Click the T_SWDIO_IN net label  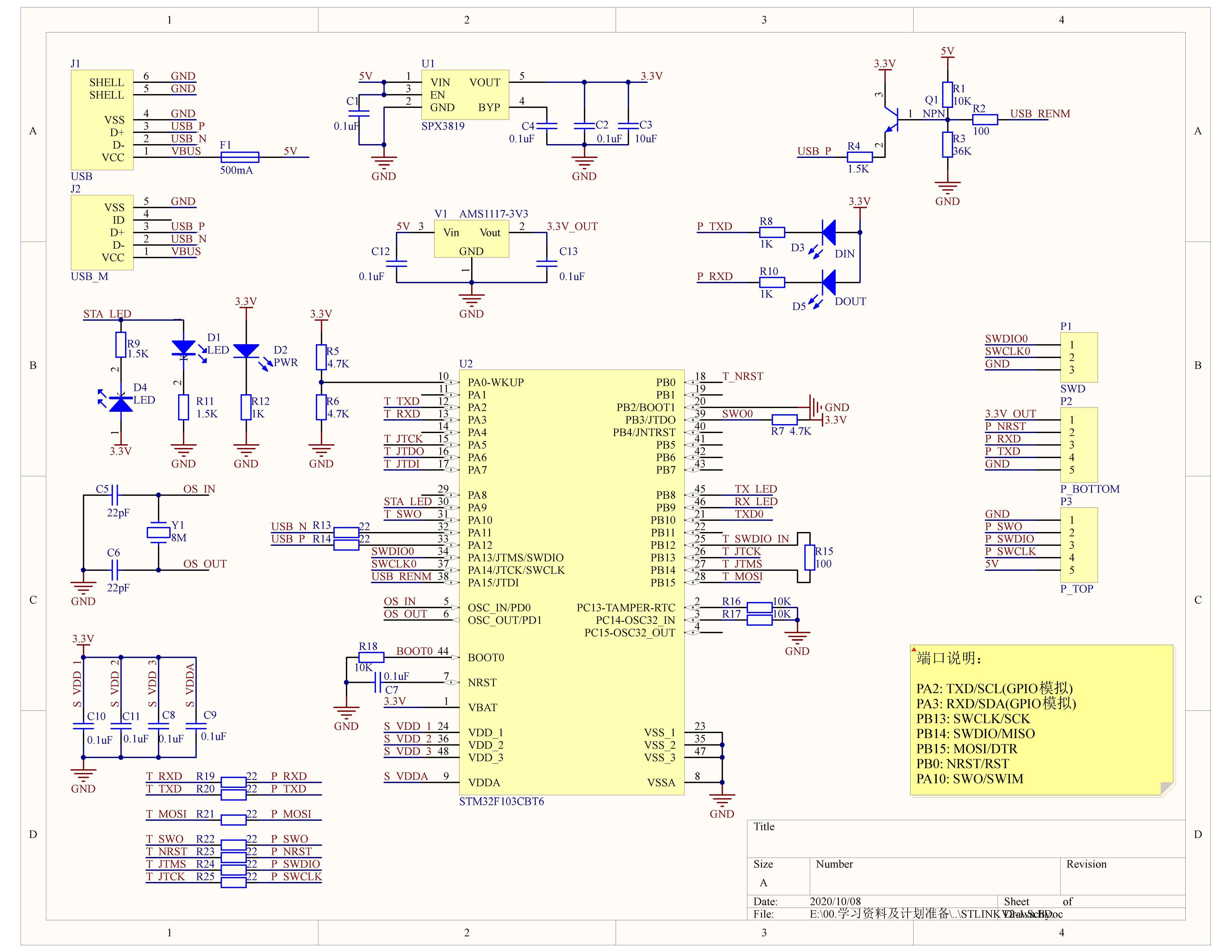pos(755,539)
